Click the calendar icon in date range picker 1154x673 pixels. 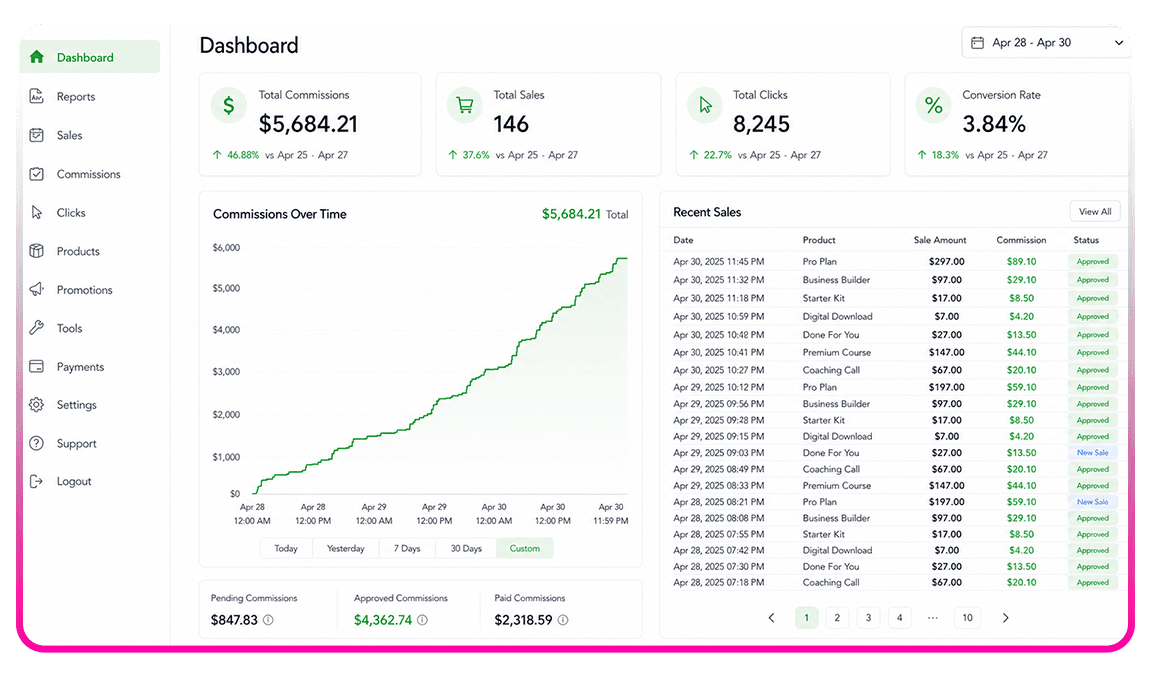coord(977,43)
